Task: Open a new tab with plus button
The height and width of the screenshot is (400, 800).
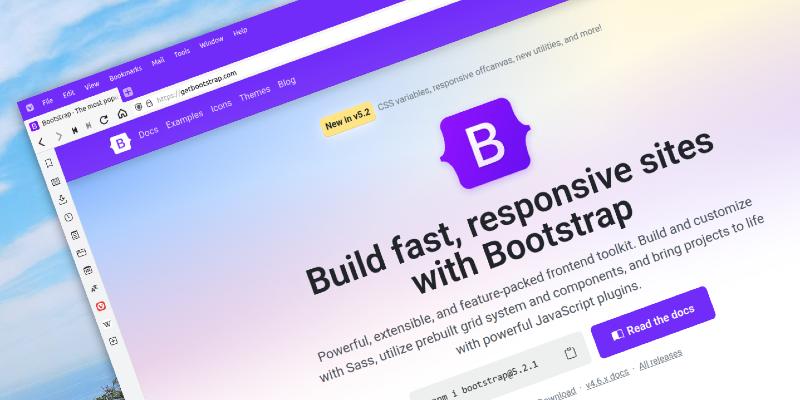Action: (x=128, y=92)
